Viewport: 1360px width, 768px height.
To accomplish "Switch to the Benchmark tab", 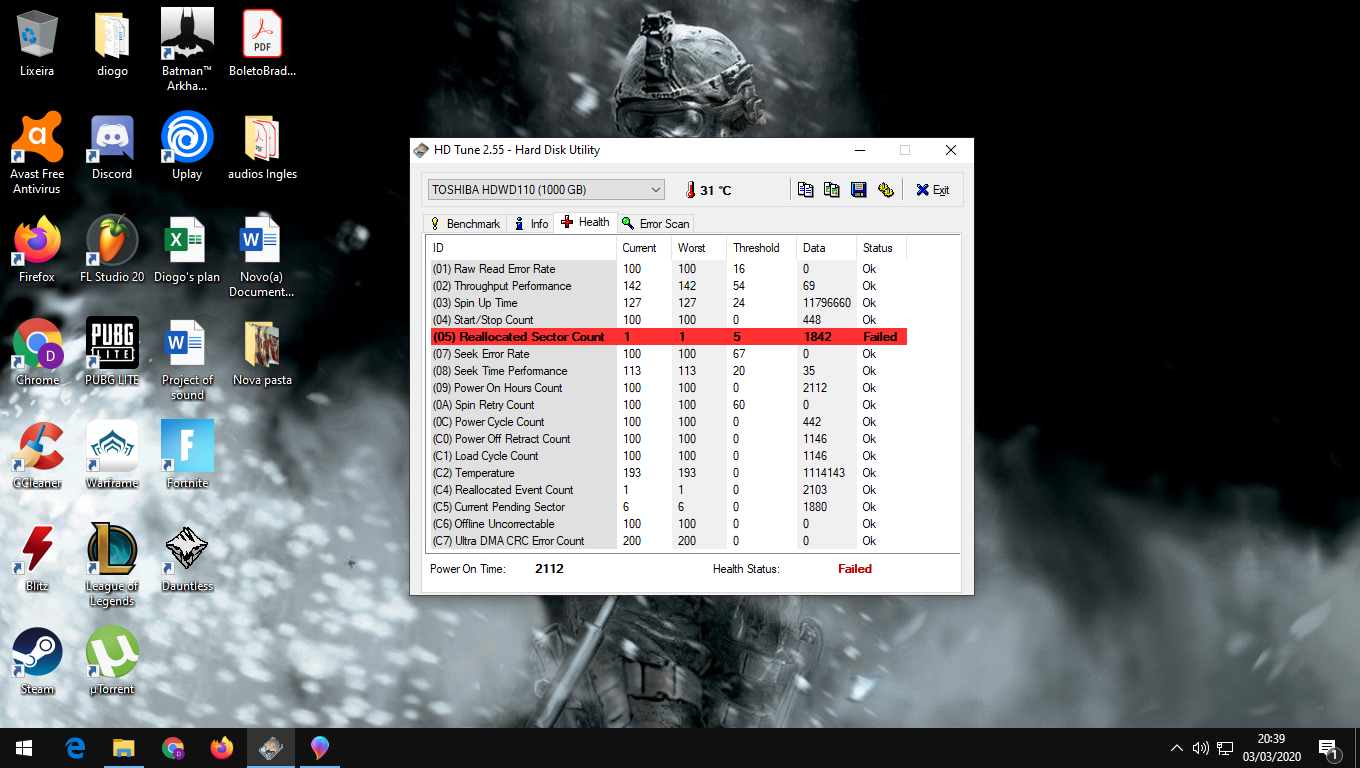I will tap(464, 224).
